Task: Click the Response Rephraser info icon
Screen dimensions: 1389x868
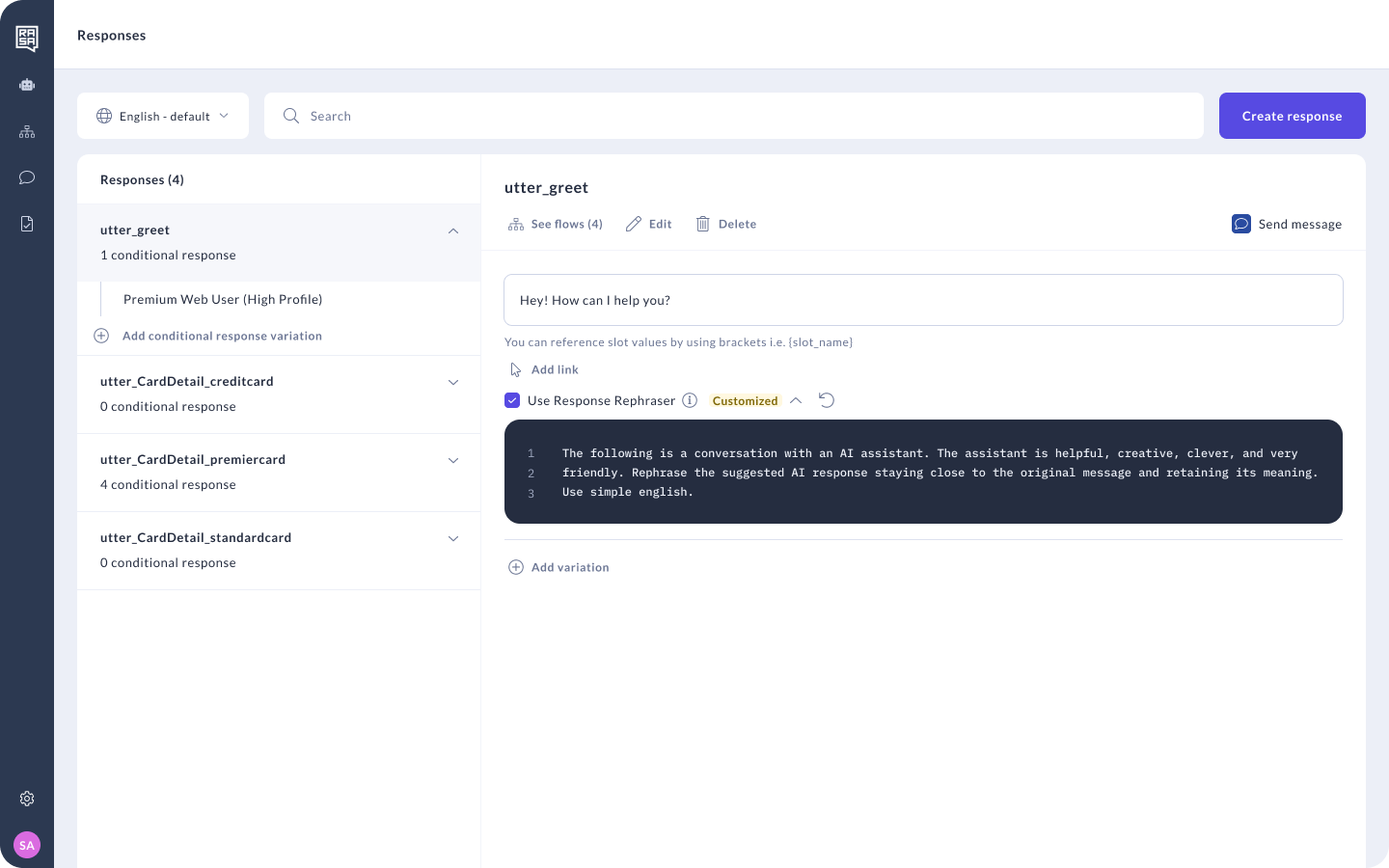Action: tap(690, 400)
